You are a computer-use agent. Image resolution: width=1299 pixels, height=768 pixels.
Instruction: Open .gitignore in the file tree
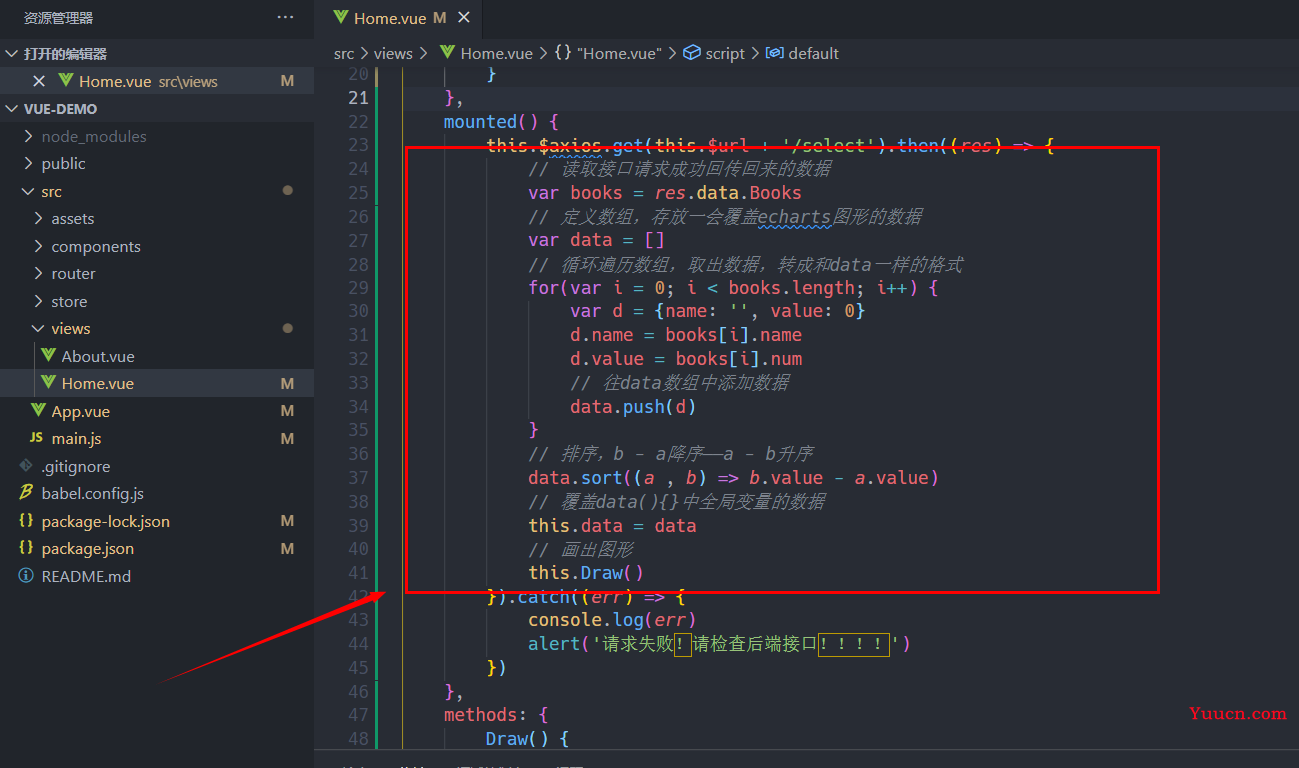coord(76,466)
